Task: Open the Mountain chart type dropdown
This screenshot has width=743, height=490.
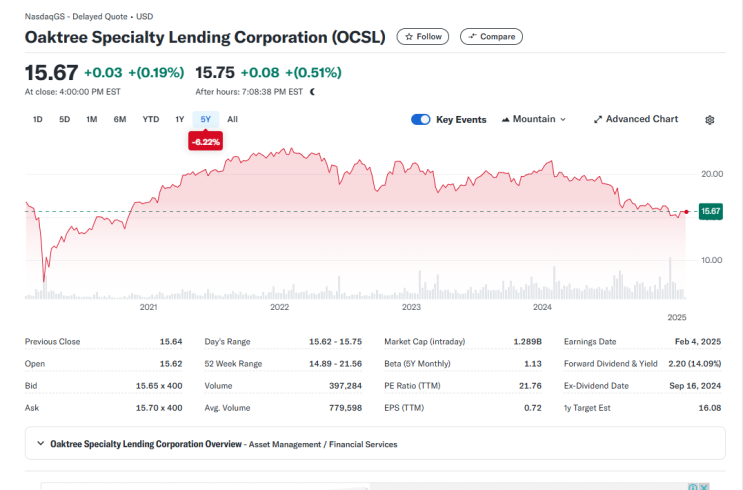Action: coord(533,119)
